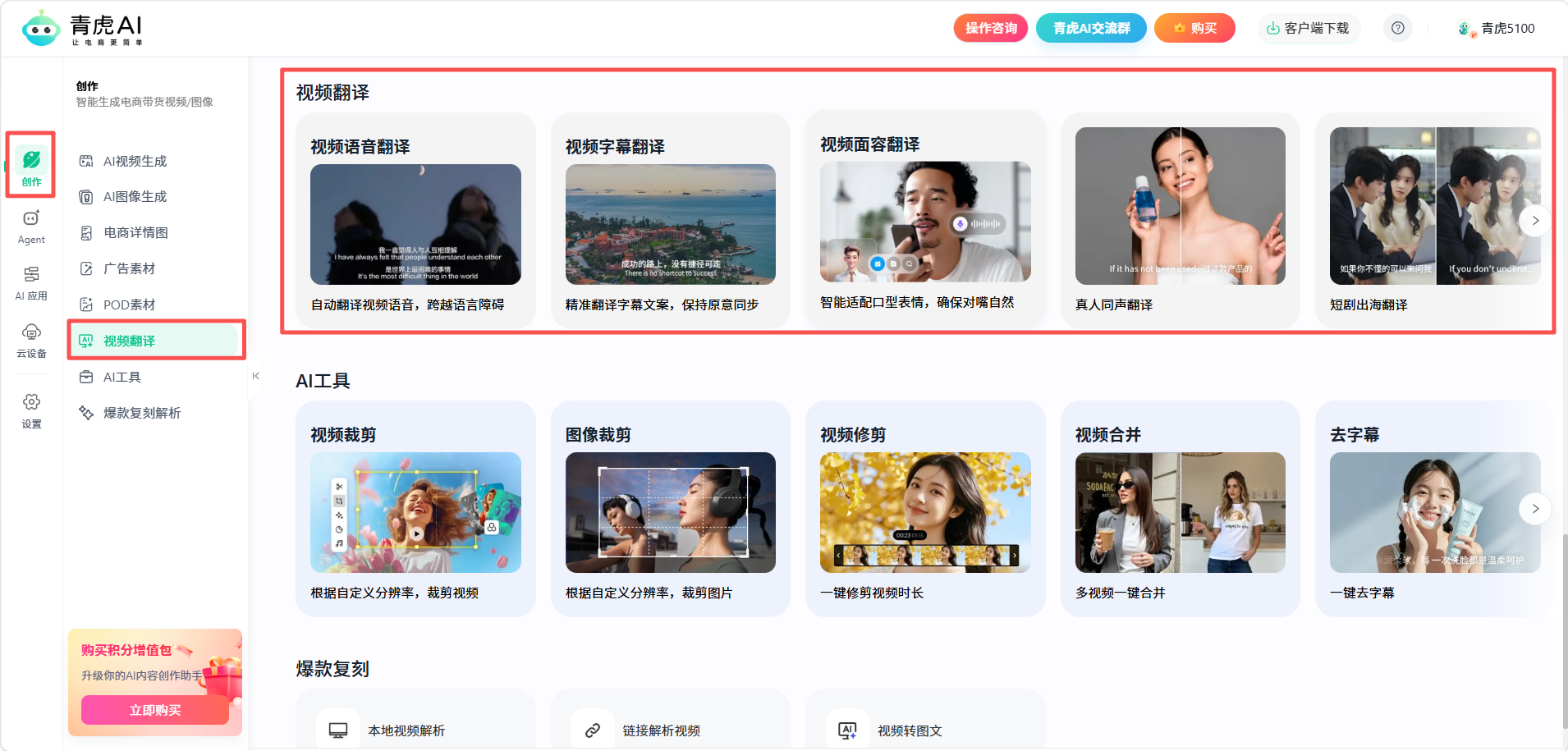Open 广告素材 menu item

tap(154, 268)
